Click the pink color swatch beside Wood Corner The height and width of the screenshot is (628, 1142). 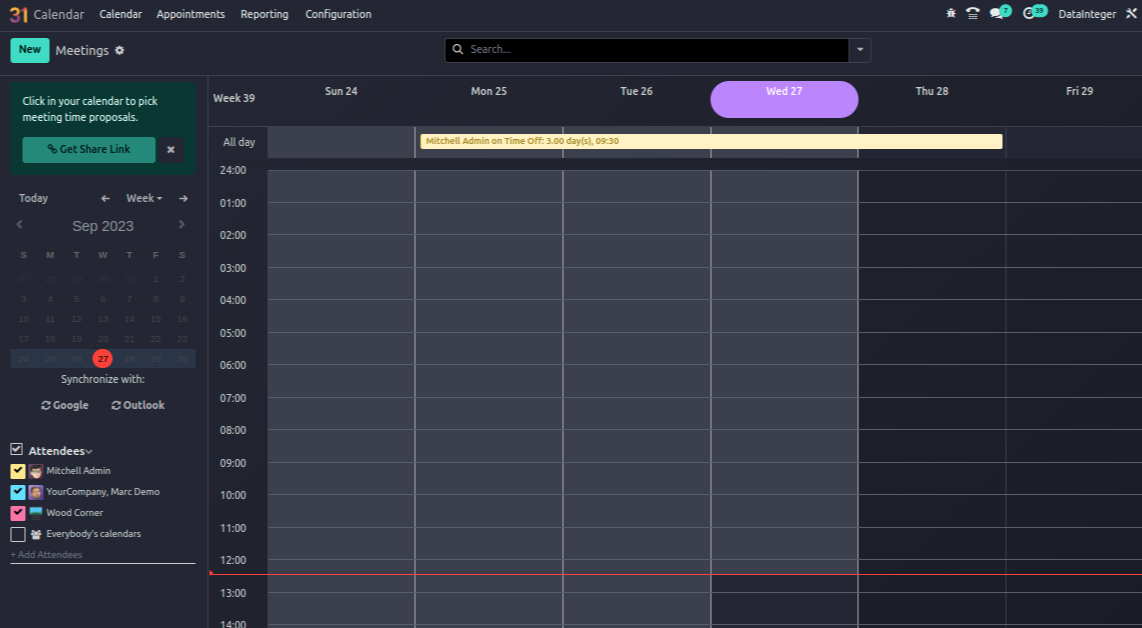pyautogui.click(x=17, y=512)
